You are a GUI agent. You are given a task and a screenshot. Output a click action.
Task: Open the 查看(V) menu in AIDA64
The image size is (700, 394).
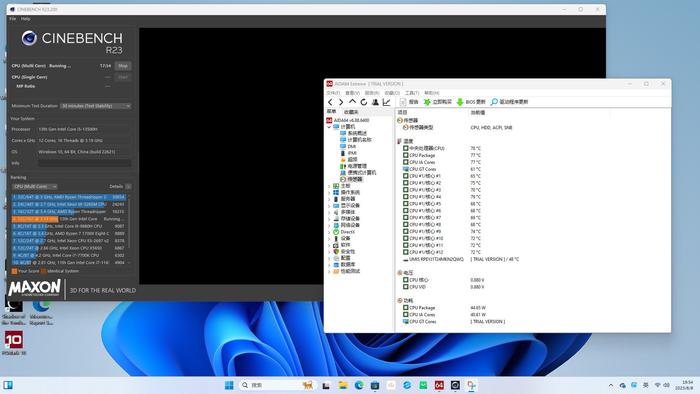click(x=352, y=93)
